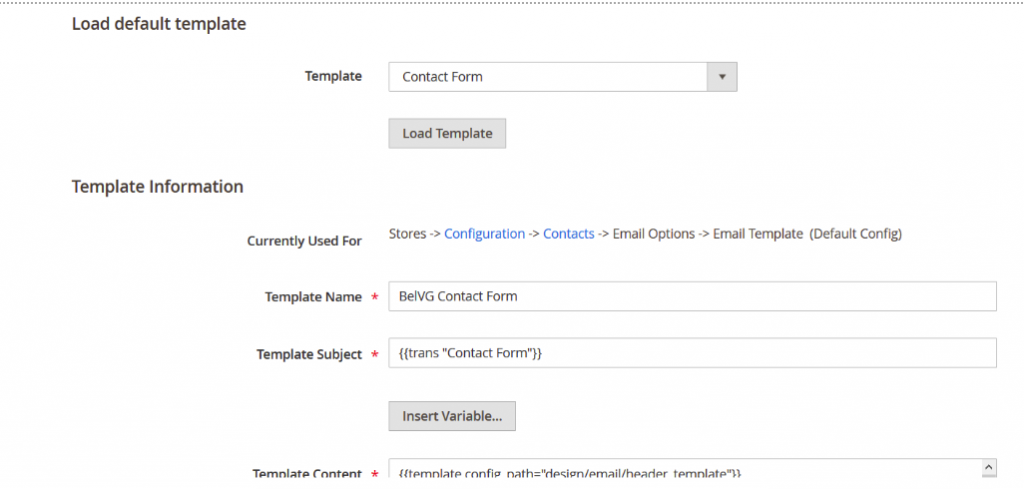
Task: Click the Template dropdown arrow button
Action: [722, 77]
